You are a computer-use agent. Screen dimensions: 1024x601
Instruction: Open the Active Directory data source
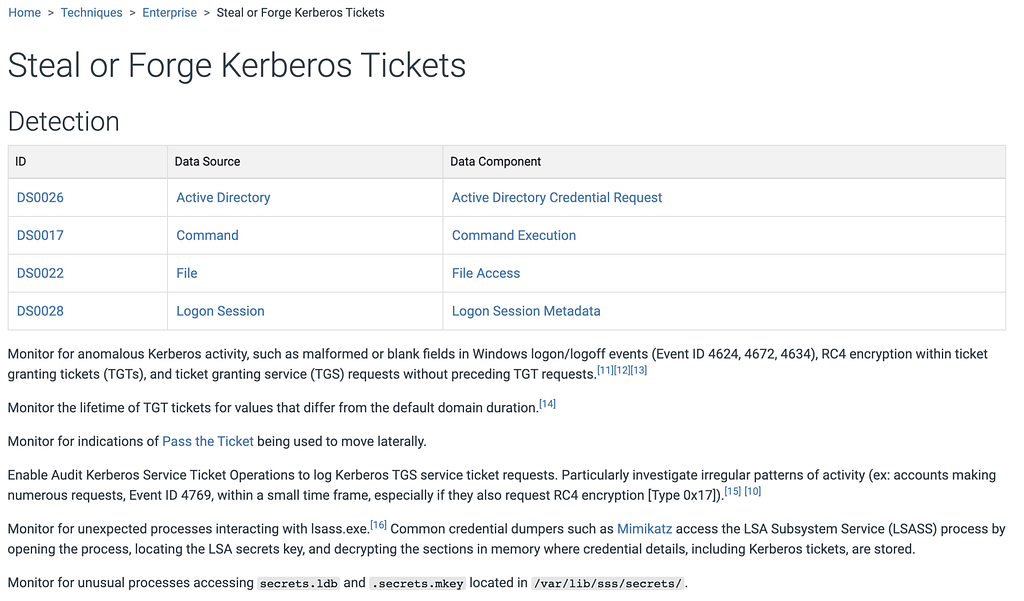tap(223, 198)
